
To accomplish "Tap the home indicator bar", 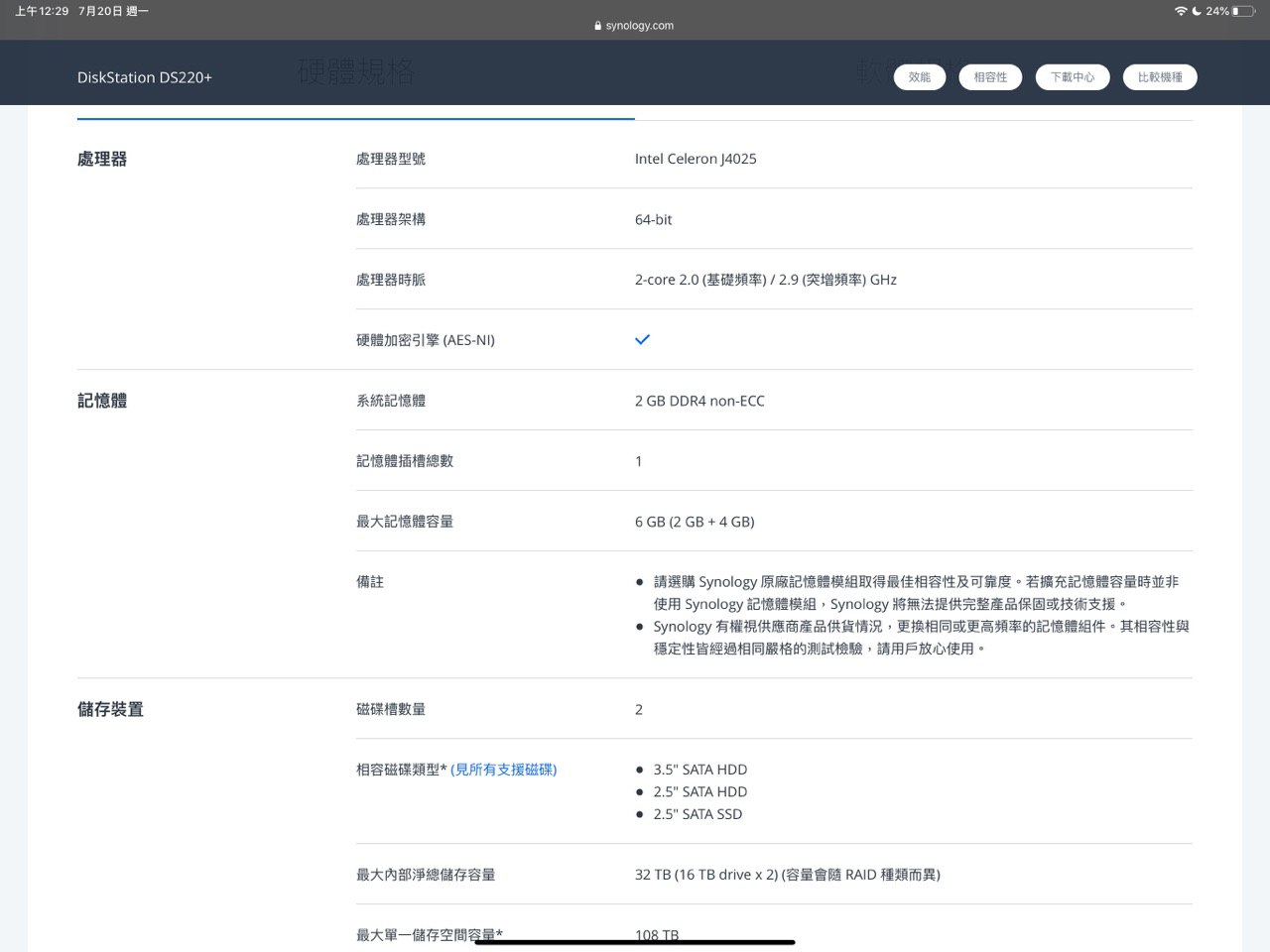I will point(635,942).
